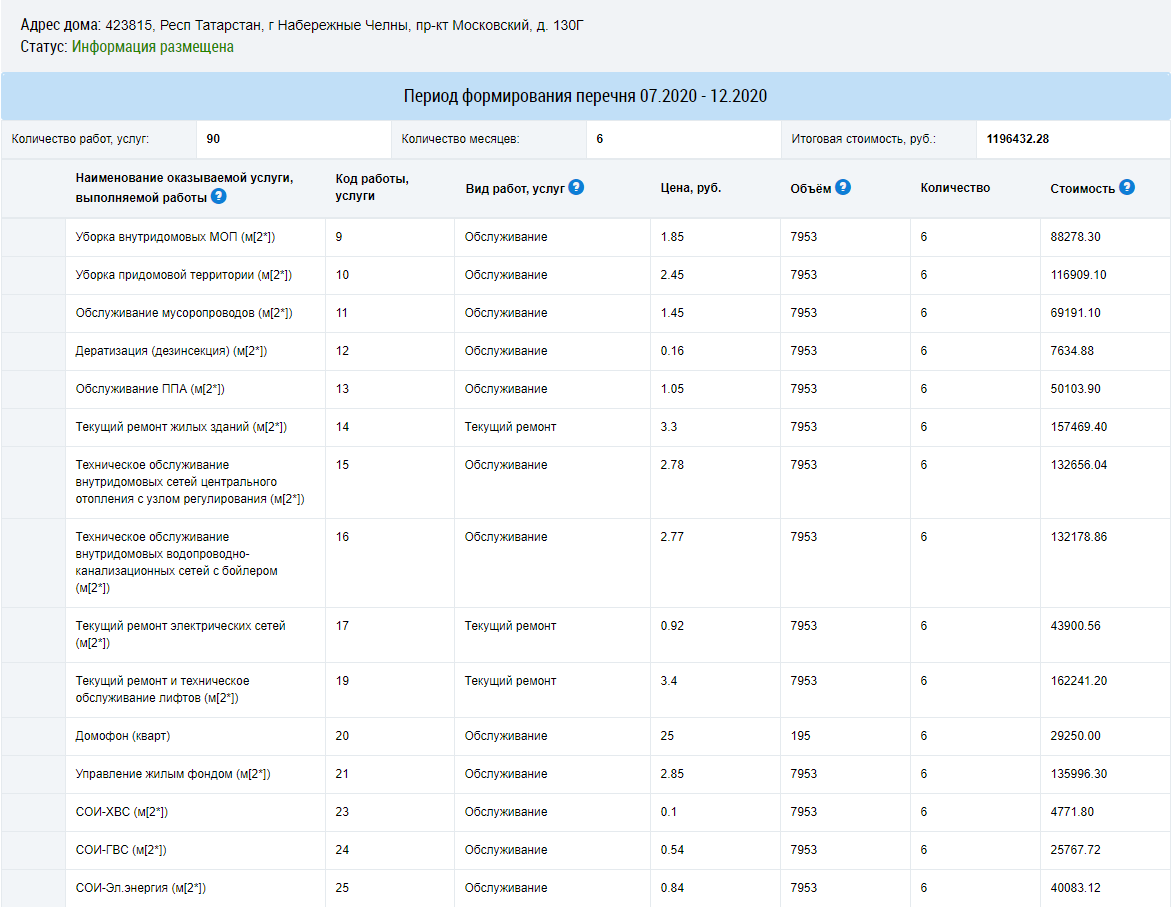This screenshot has width=1173, height=907.
Task: Click row СОИ-ГВС
Action: 586,852
